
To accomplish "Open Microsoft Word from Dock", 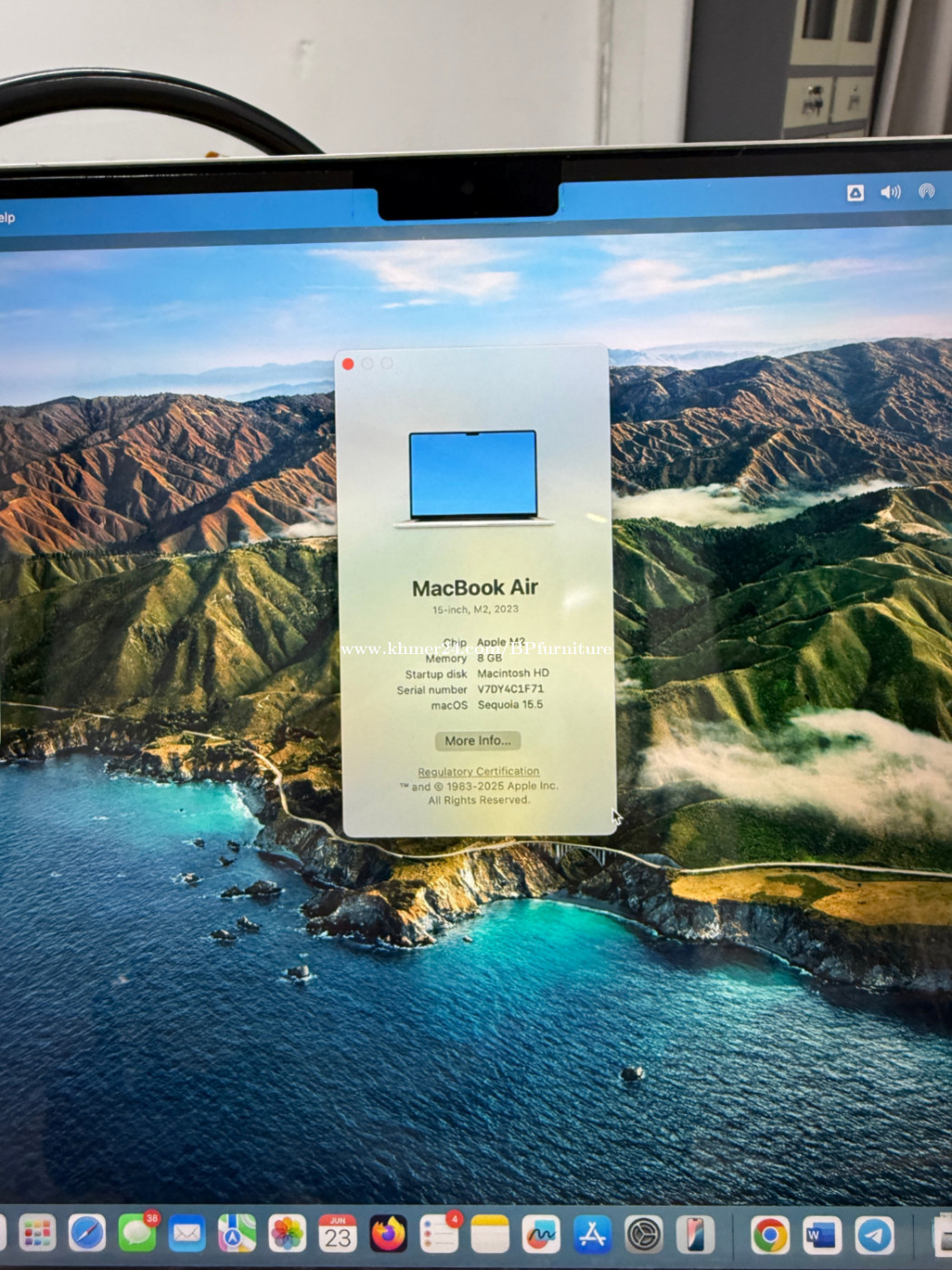I will [x=821, y=1235].
